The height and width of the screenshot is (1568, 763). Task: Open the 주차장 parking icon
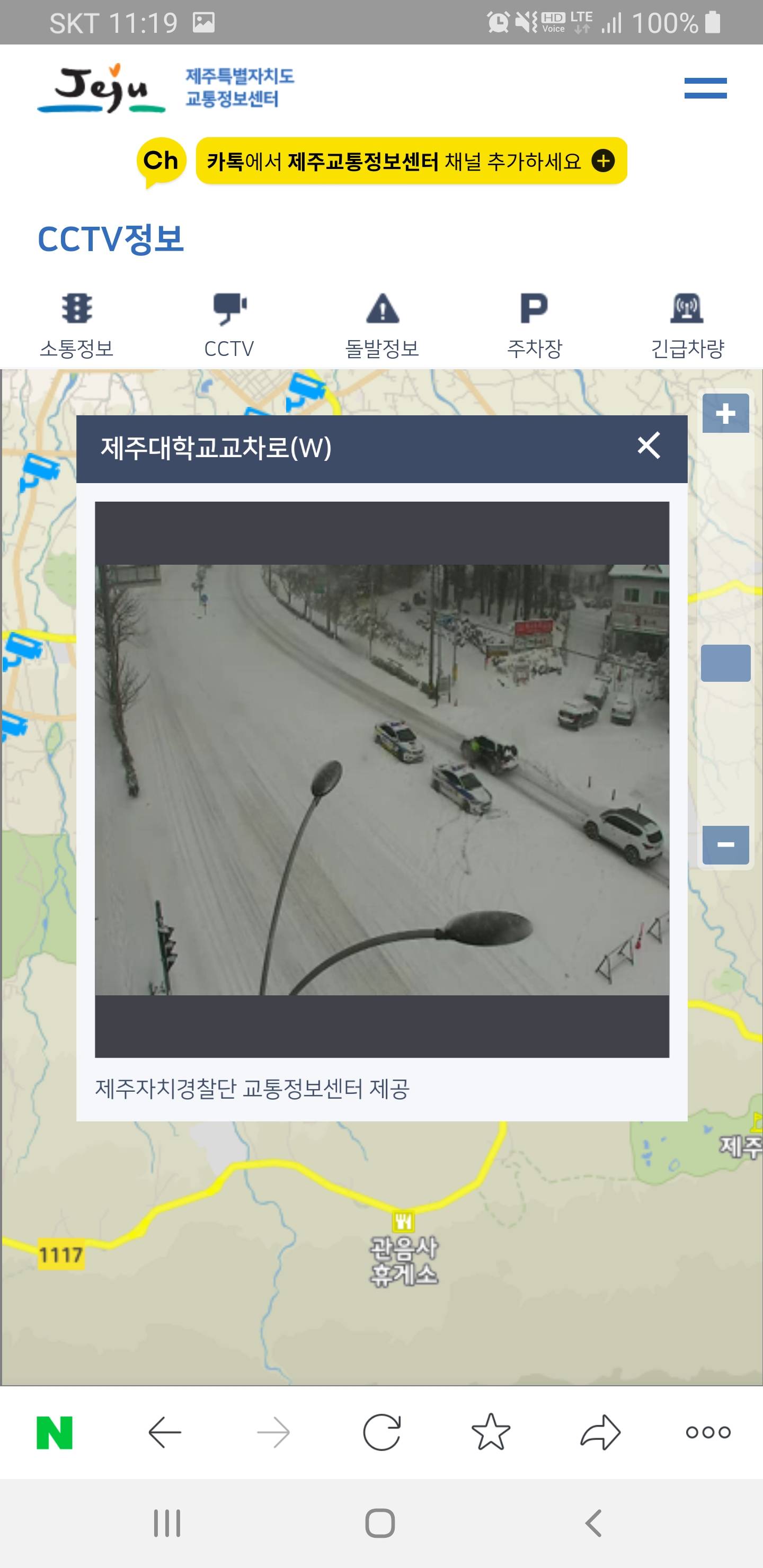tap(534, 308)
